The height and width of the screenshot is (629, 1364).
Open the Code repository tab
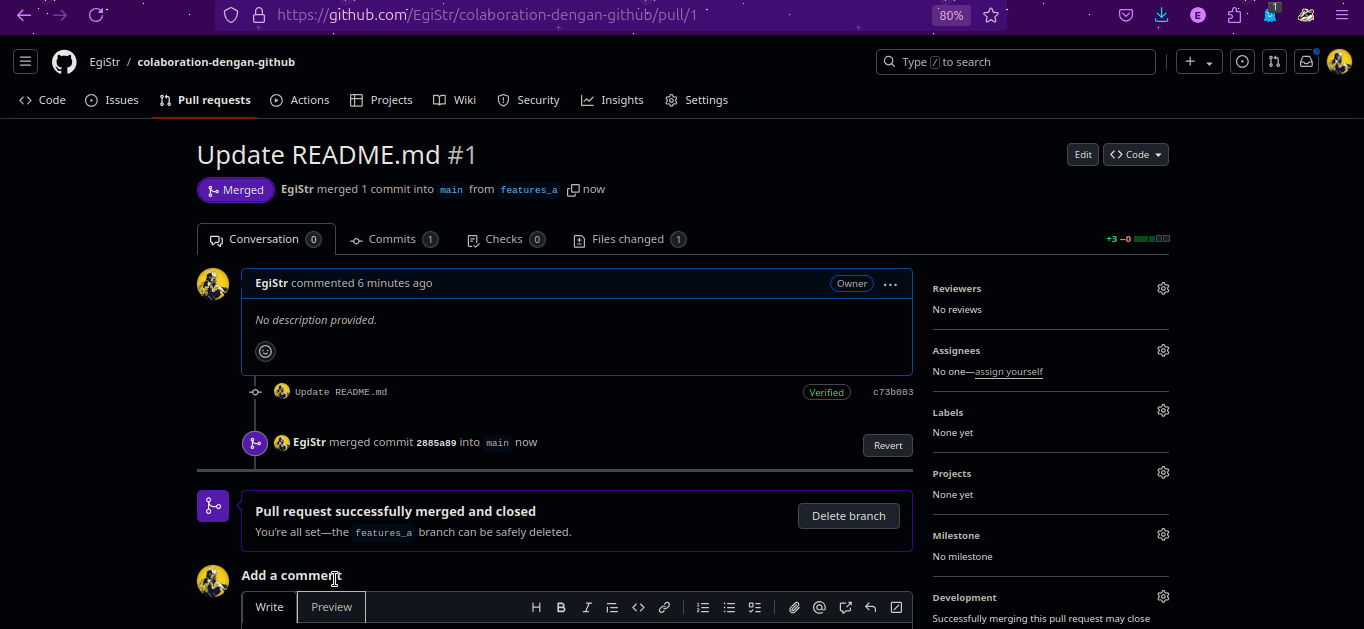pyautogui.click(x=42, y=100)
